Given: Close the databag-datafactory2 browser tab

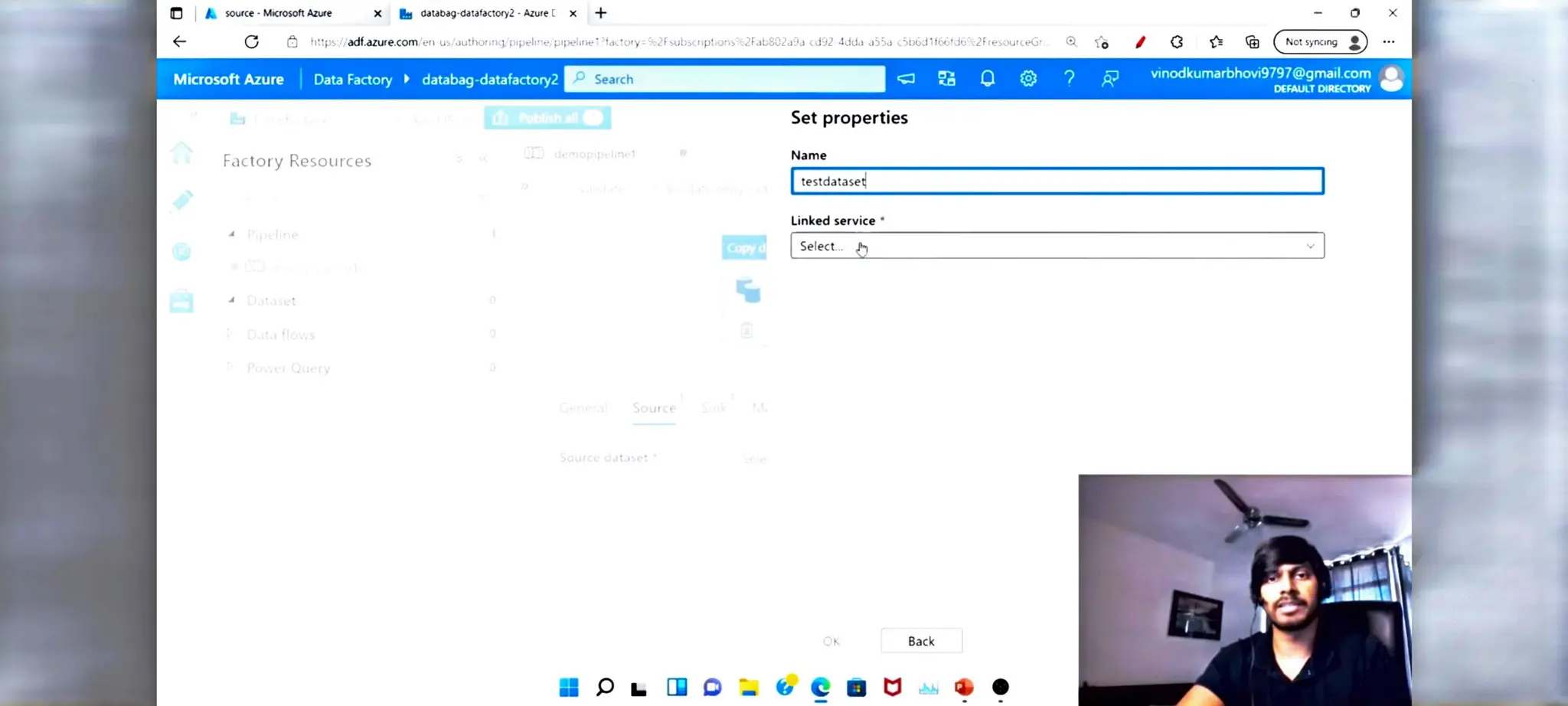Looking at the screenshot, I should coord(573,13).
